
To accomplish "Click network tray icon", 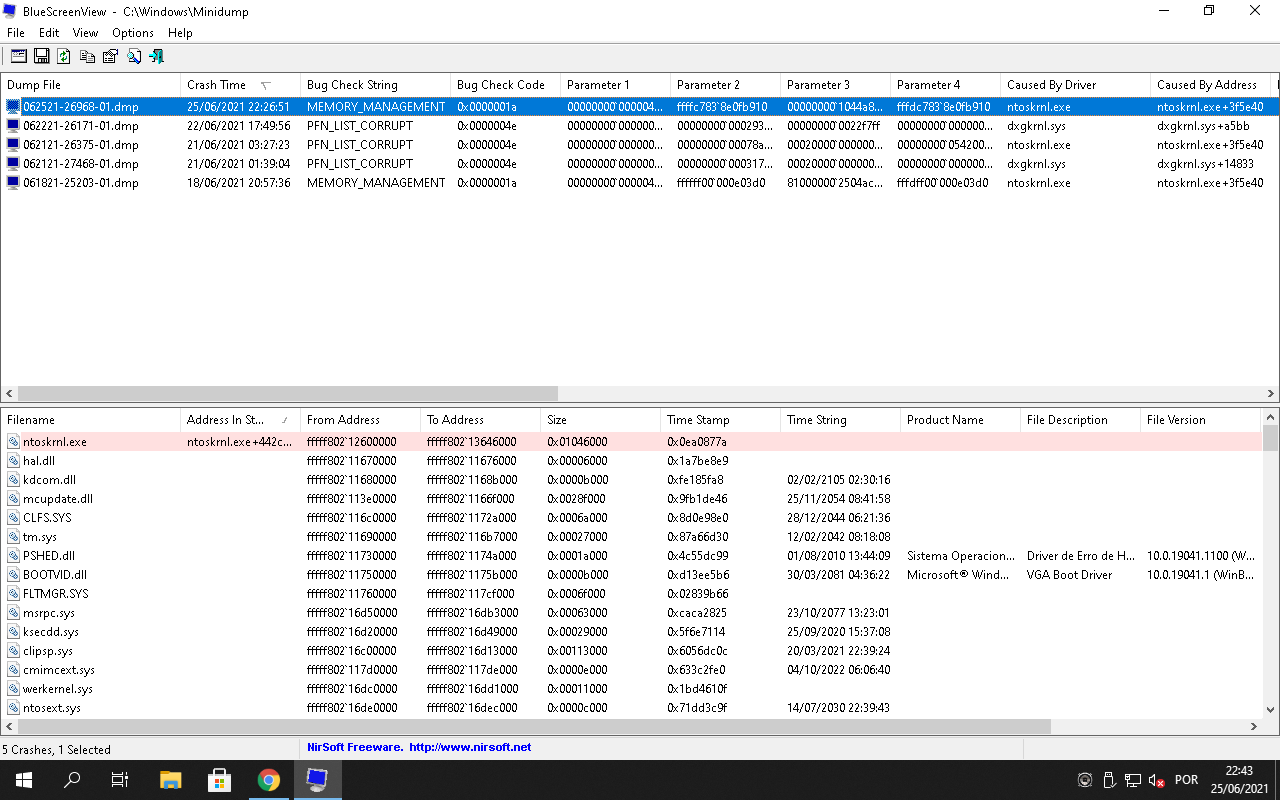I will click(1132, 780).
